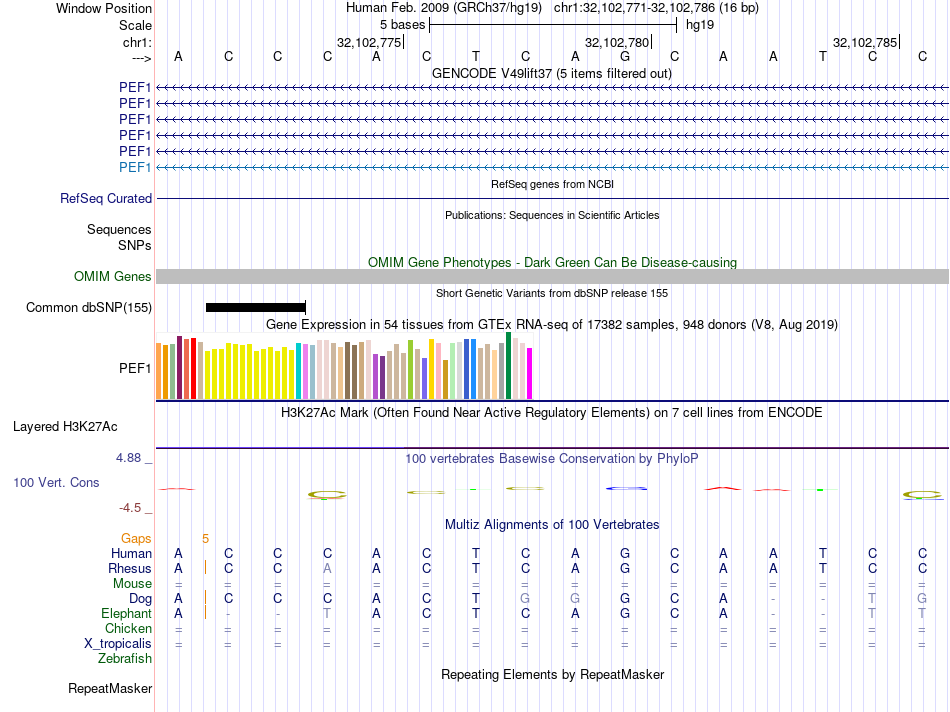Select the Mouse alignment row label
This screenshot has height=712, width=950.
[132, 584]
